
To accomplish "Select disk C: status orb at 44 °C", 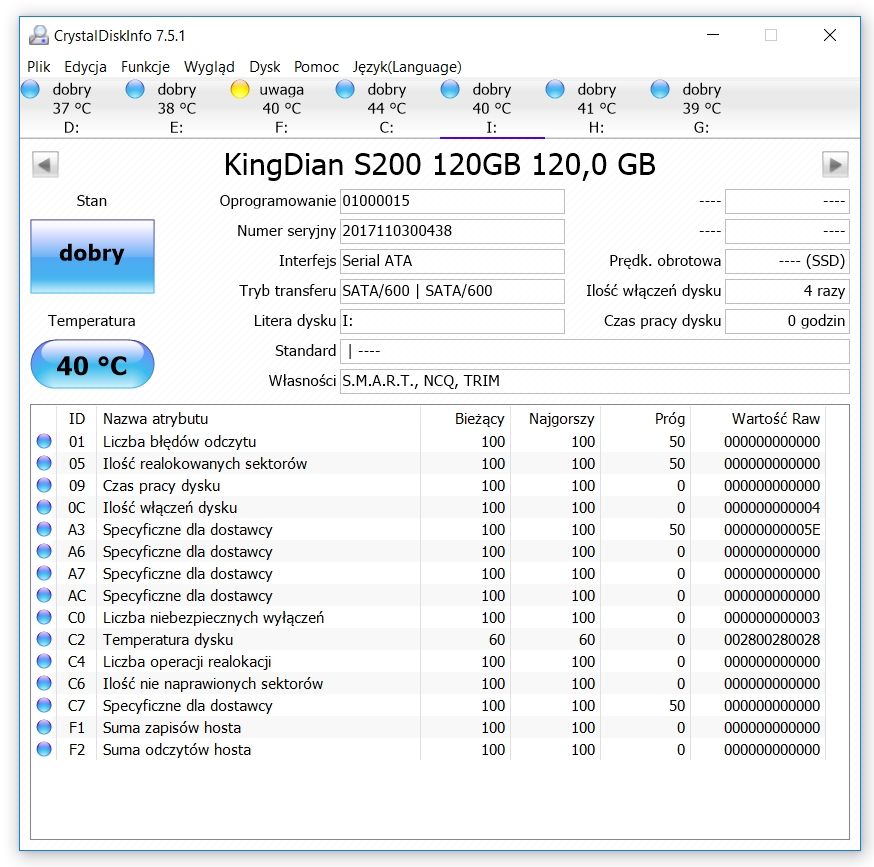I will [345, 89].
